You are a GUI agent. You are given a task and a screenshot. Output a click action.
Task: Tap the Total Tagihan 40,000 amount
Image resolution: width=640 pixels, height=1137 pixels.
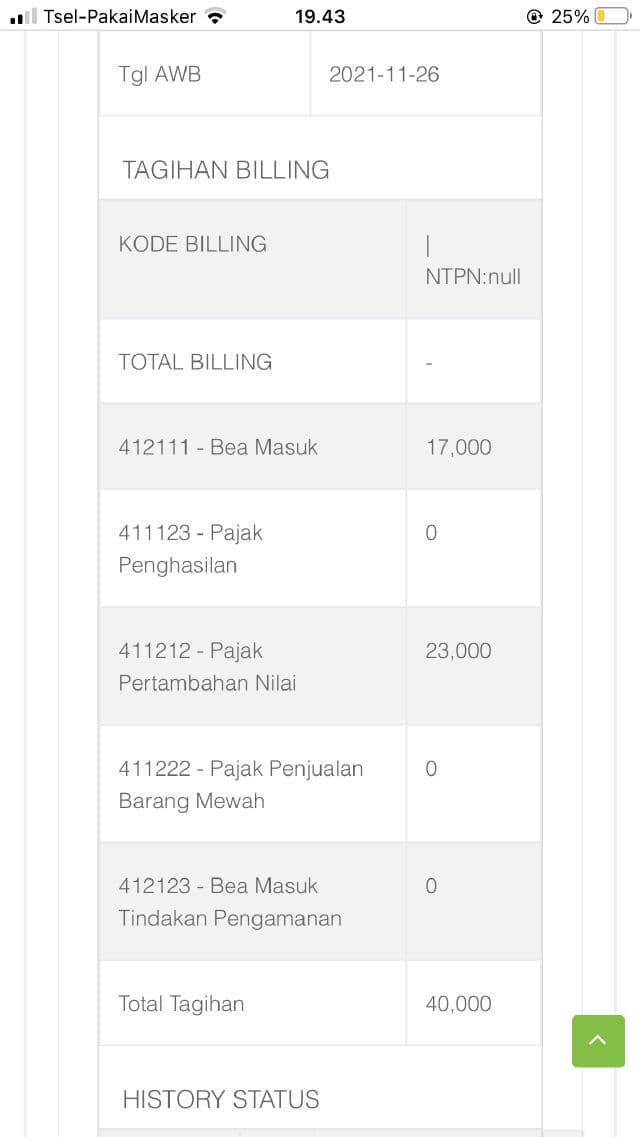pos(459,1004)
